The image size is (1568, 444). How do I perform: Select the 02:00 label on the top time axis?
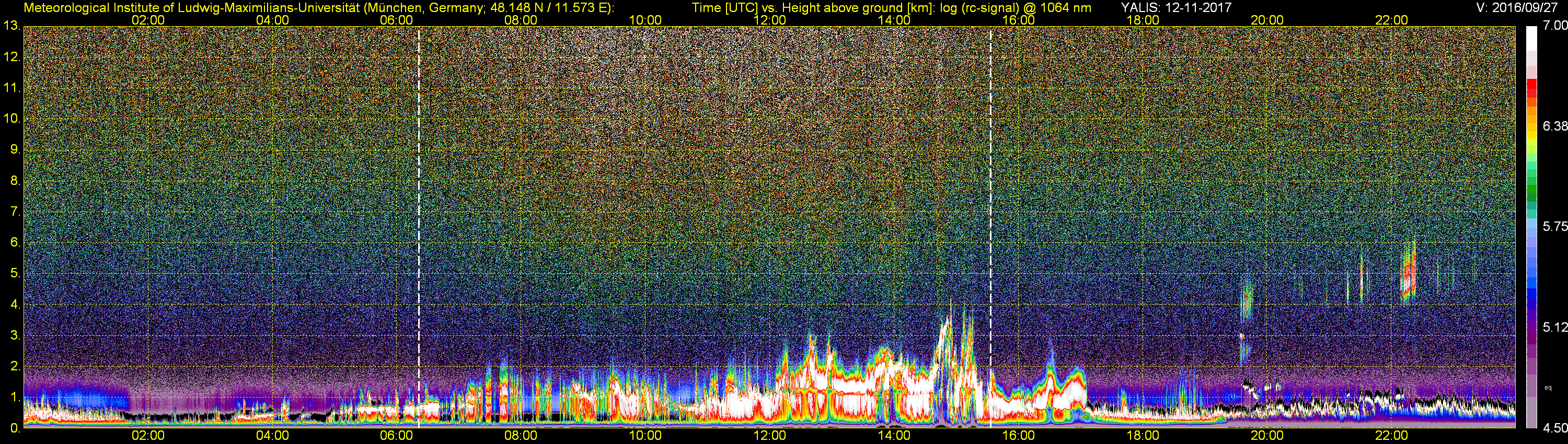(x=148, y=20)
